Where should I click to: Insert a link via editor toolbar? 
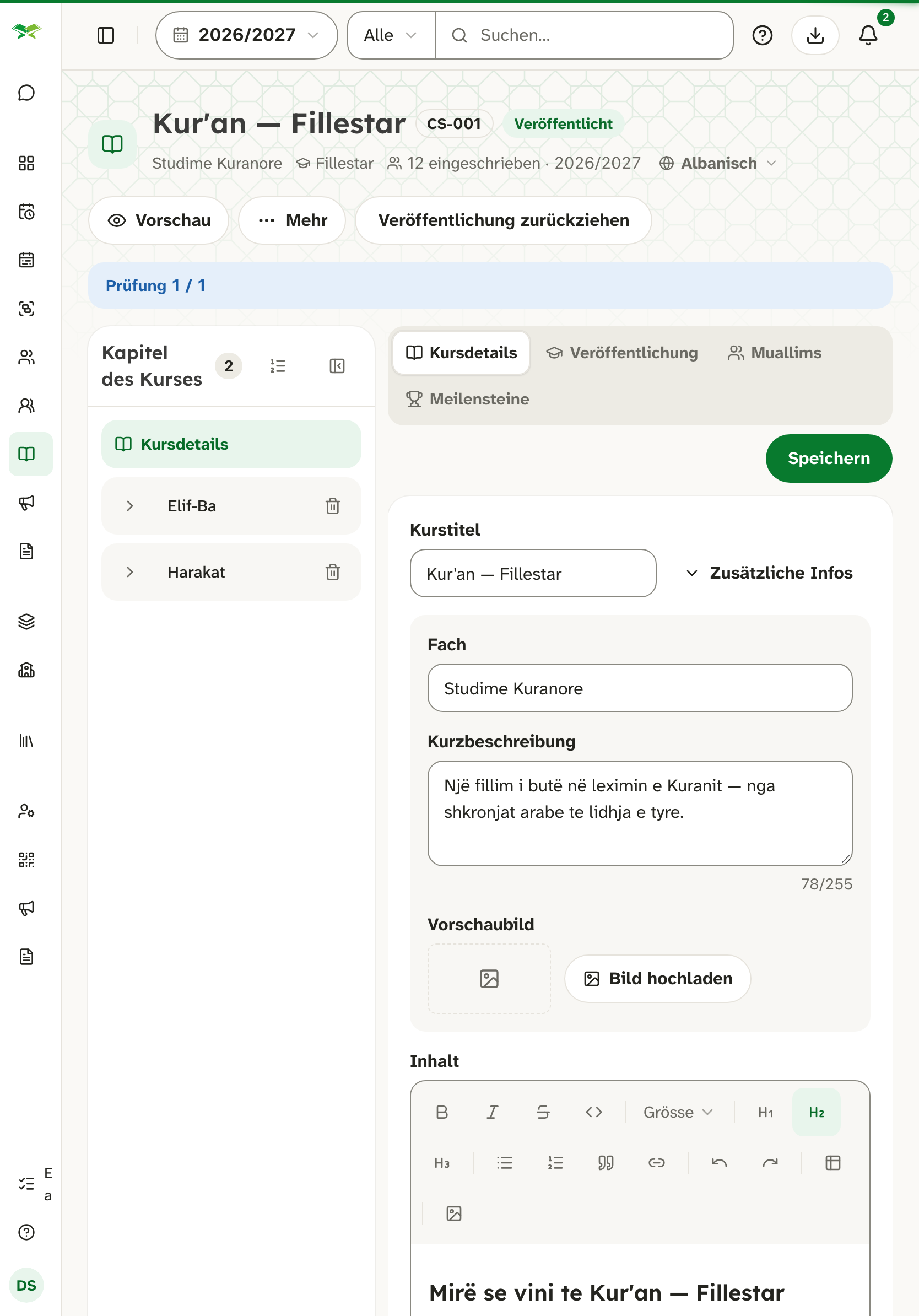[x=657, y=1163]
